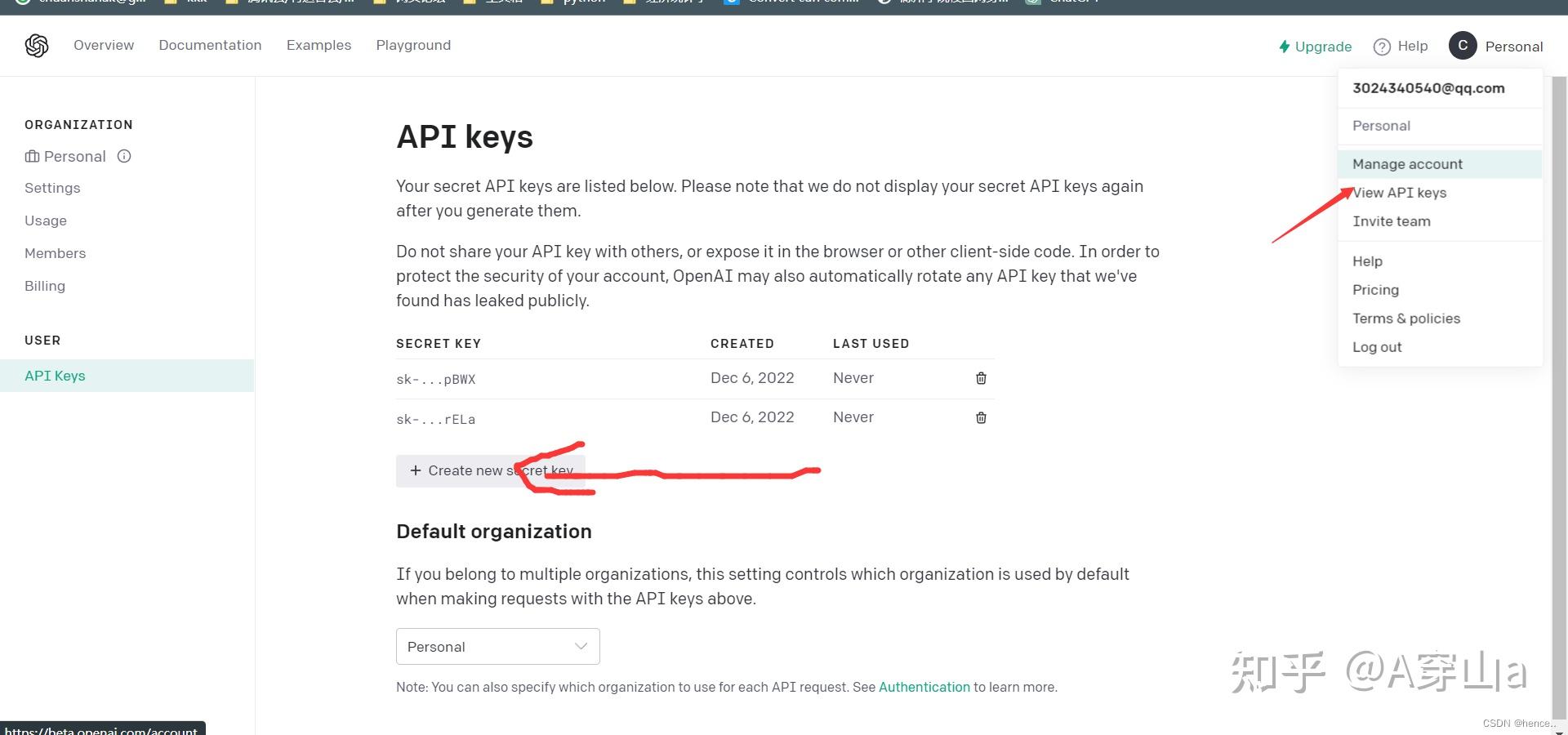Open the account avatar circle C
This screenshot has height=735, width=1568.
(x=1463, y=46)
